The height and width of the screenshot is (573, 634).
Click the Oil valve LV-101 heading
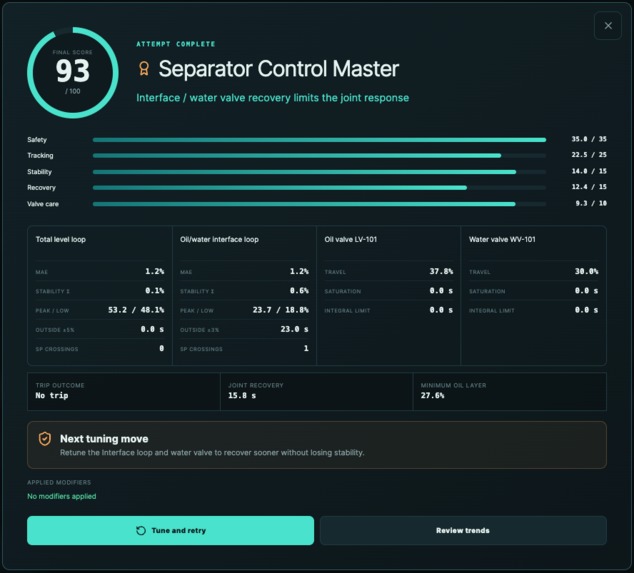(x=351, y=239)
